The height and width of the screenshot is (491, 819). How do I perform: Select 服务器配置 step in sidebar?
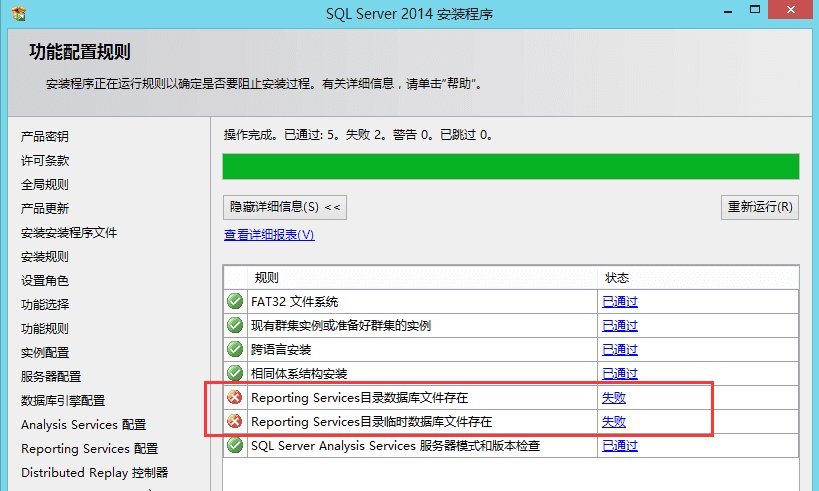coord(51,377)
